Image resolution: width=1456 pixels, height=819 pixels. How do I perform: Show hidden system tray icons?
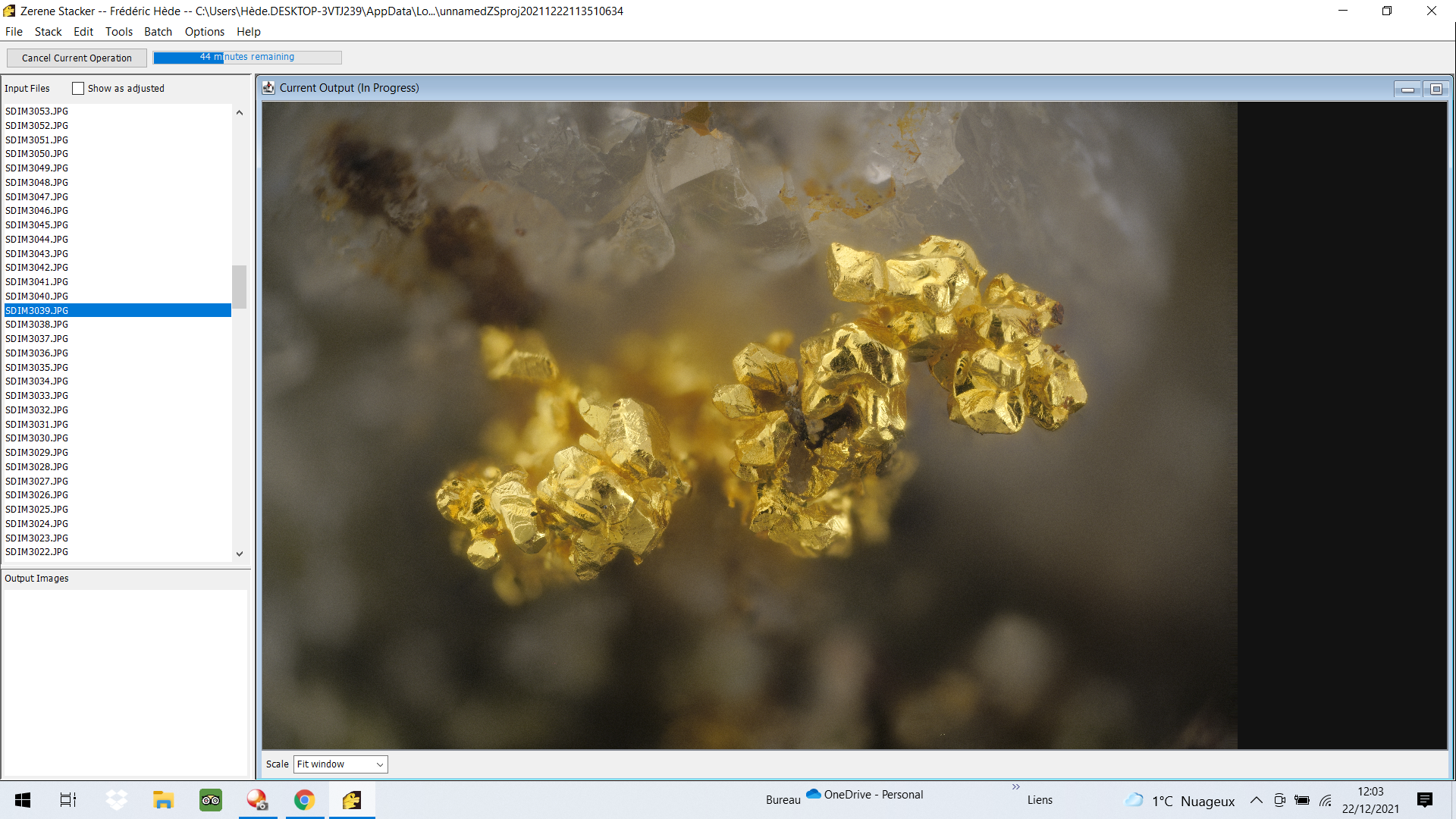coord(1257,800)
